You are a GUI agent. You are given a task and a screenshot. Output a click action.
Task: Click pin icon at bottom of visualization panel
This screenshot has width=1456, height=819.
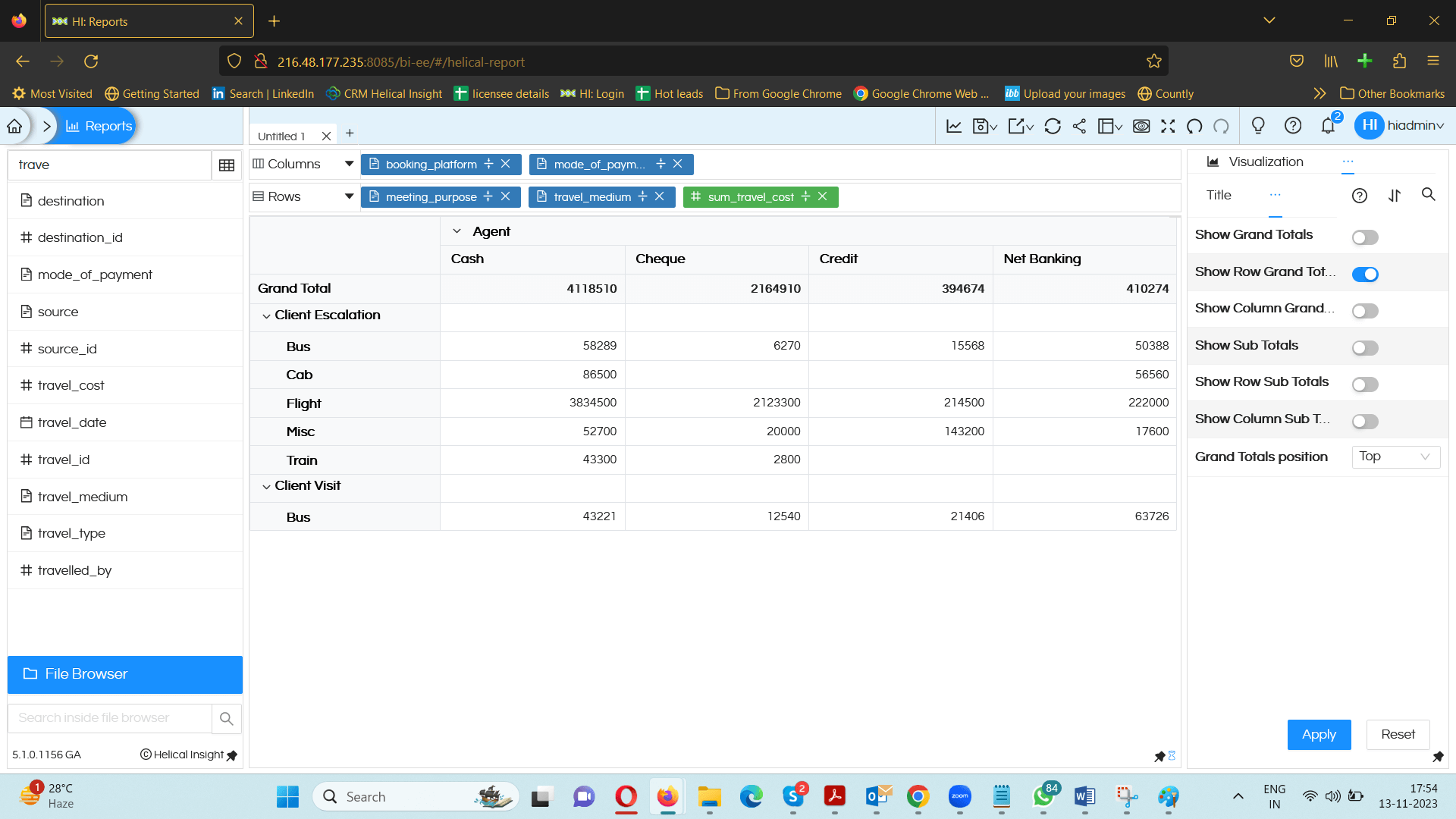click(1438, 757)
